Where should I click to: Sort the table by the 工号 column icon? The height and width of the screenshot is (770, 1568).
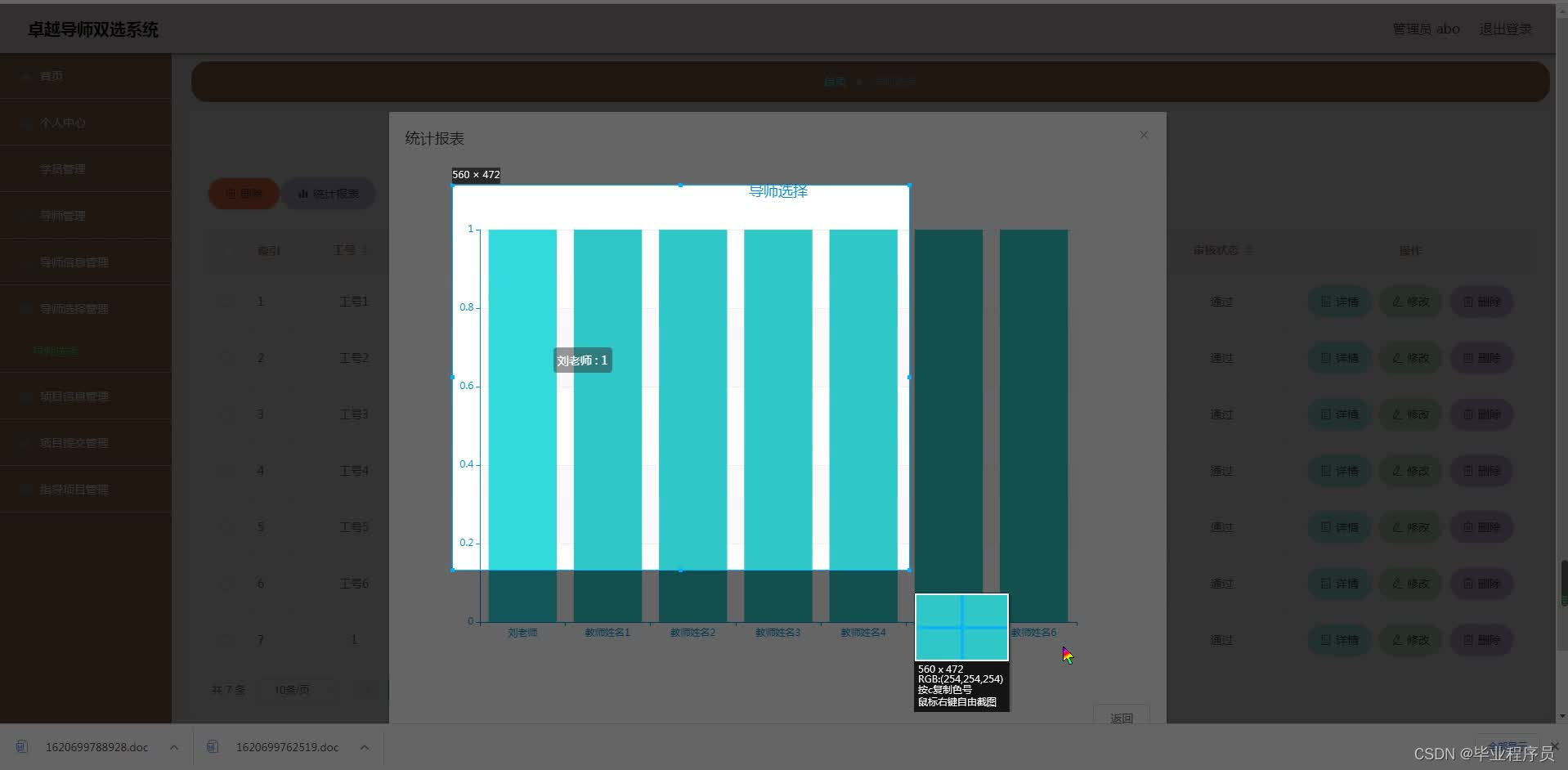click(x=365, y=250)
